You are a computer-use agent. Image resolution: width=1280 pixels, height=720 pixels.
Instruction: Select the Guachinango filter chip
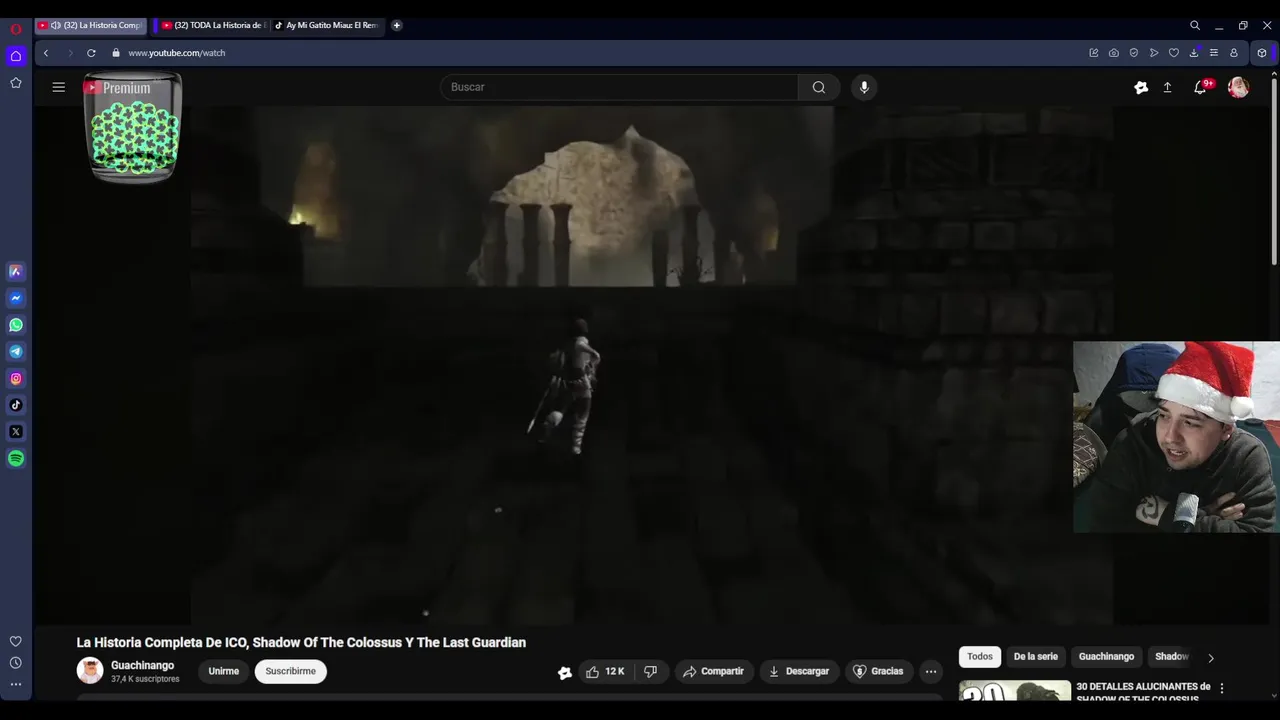1106,657
